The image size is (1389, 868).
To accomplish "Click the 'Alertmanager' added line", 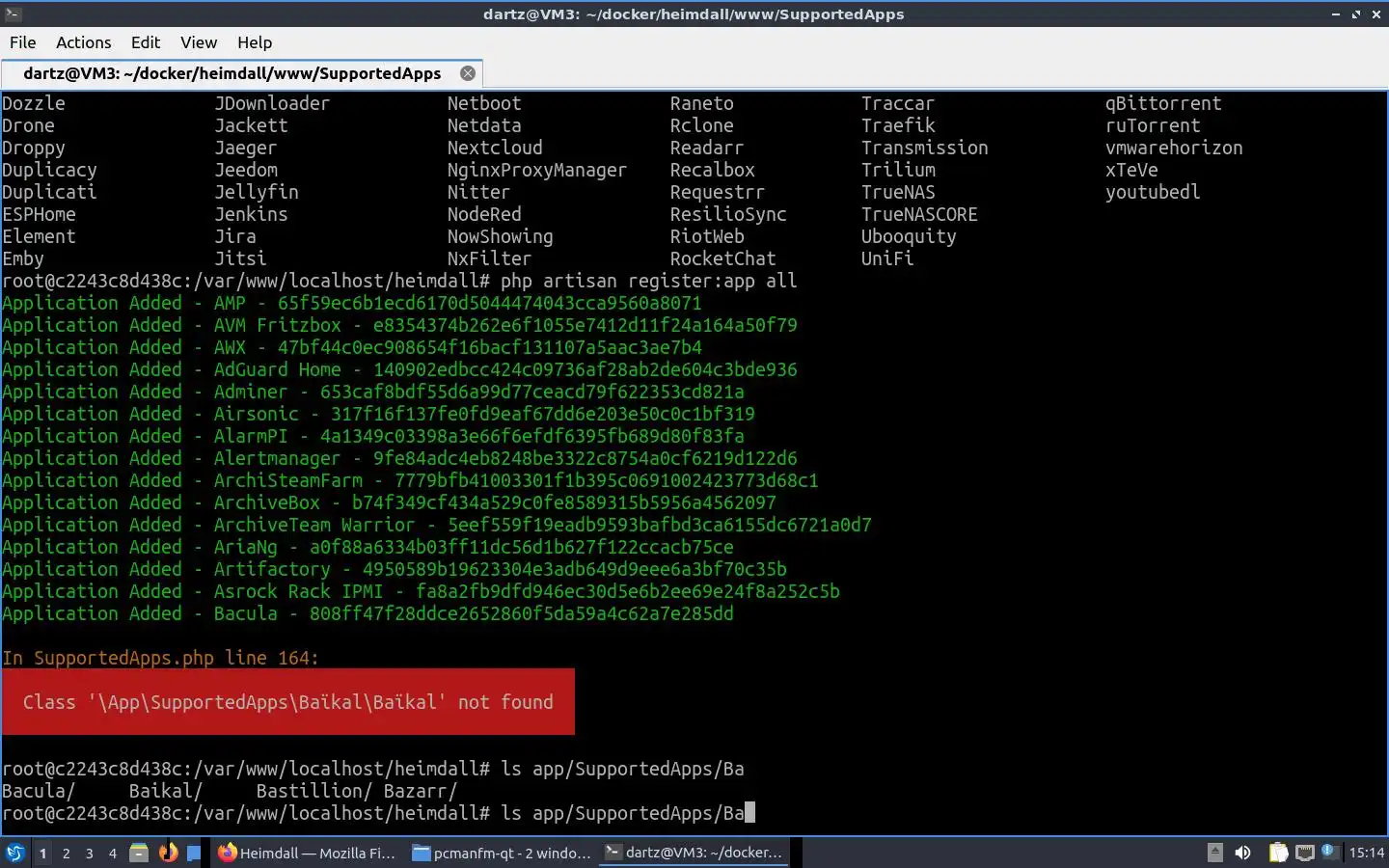I will pos(399,458).
